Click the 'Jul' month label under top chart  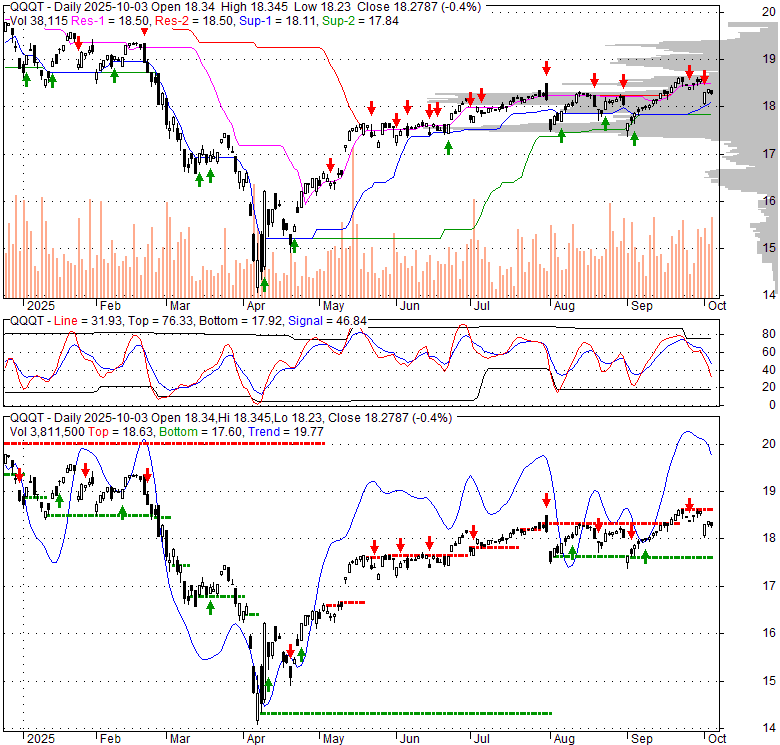coord(481,306)
